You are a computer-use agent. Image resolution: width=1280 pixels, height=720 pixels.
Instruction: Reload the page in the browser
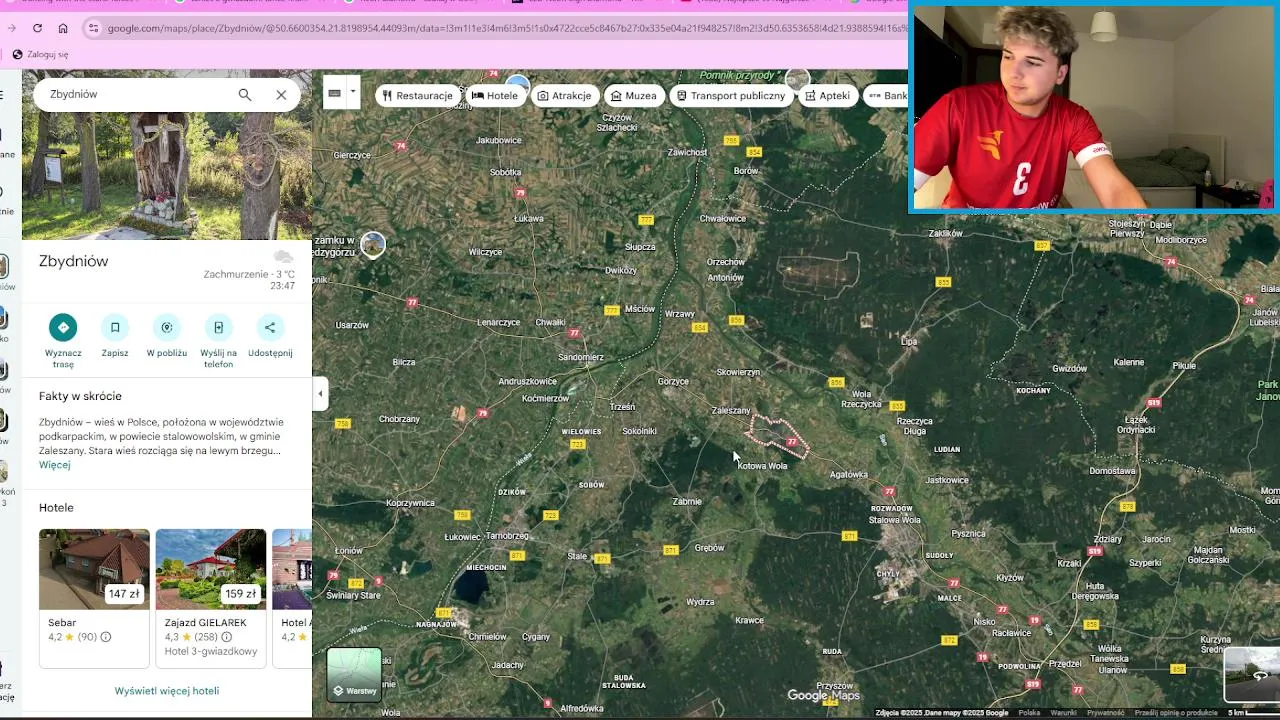click(x=37, y=28)
